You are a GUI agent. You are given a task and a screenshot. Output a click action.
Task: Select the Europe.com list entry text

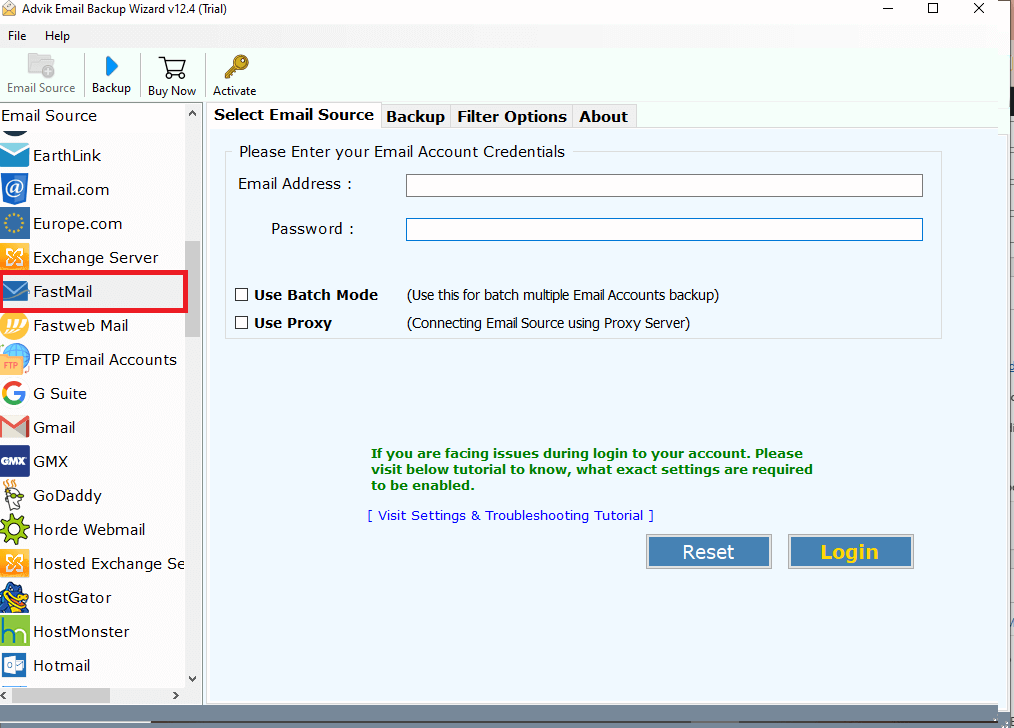tap(78, 224)
